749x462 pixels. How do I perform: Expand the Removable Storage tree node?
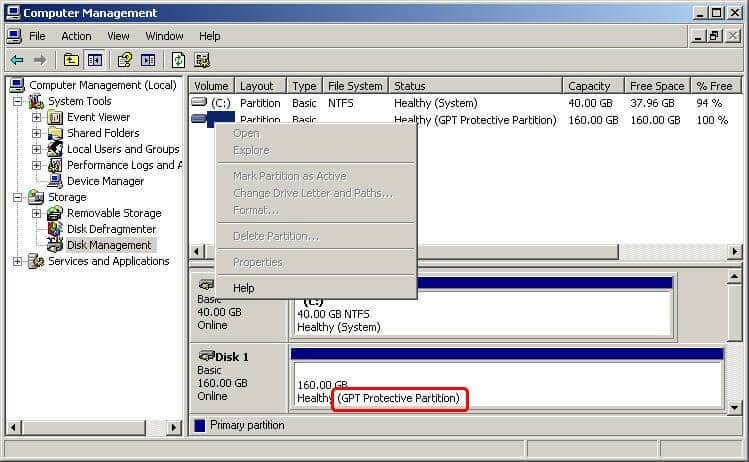click(36, 213)
